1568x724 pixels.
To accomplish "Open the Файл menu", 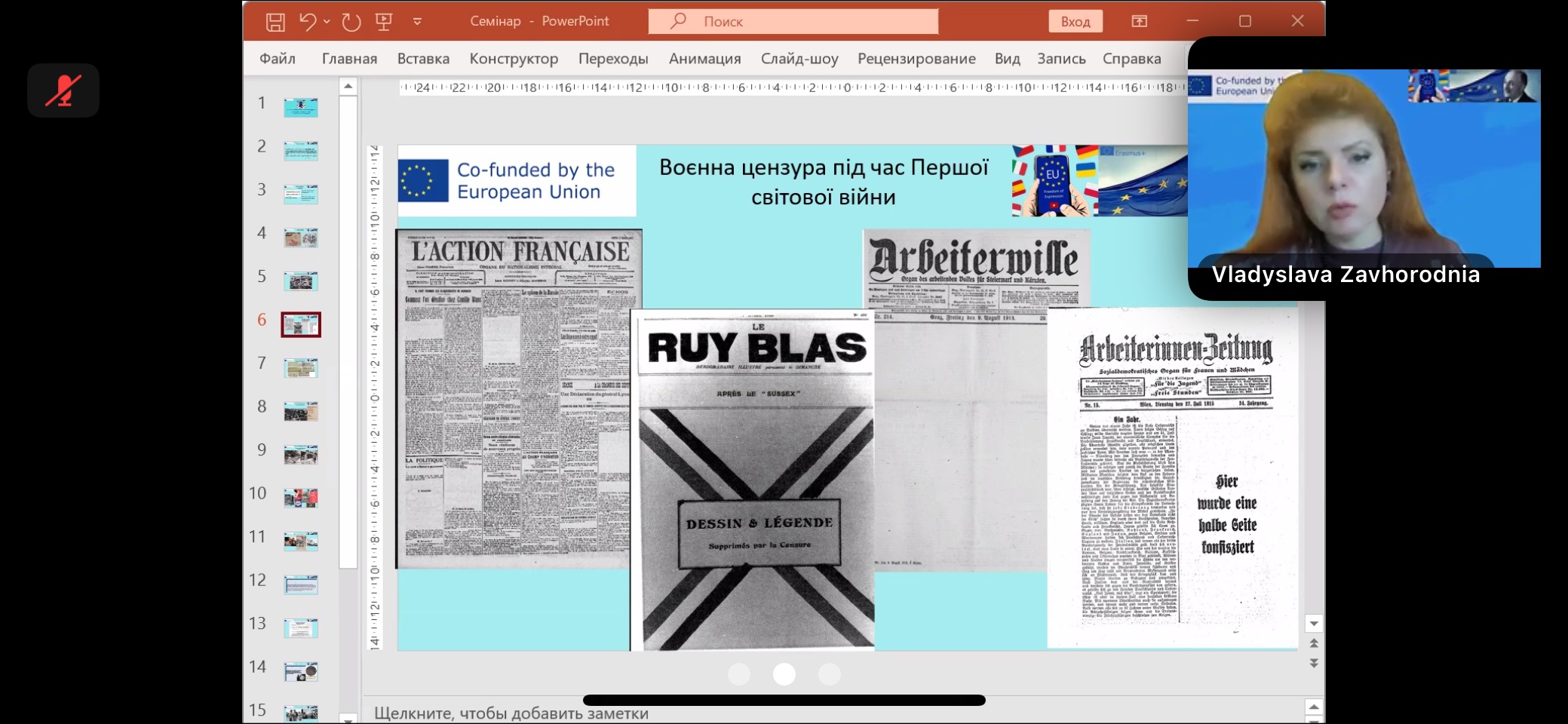I will point(278,59).
